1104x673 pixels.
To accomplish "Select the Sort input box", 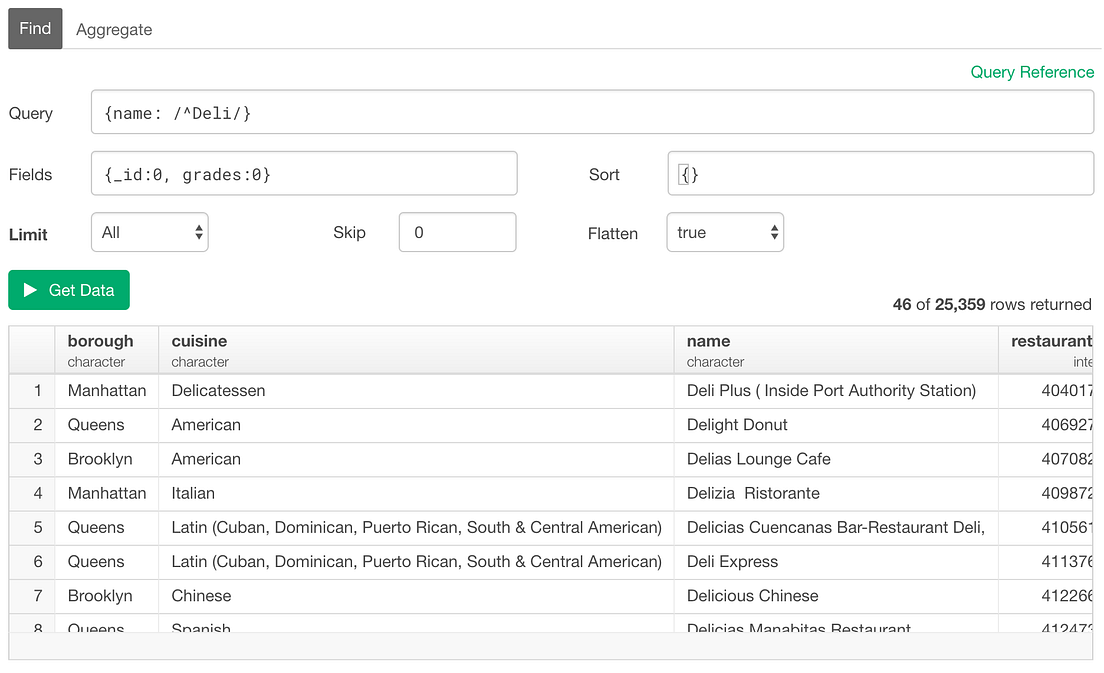I will pyautogui.click(x=880, y=173).
